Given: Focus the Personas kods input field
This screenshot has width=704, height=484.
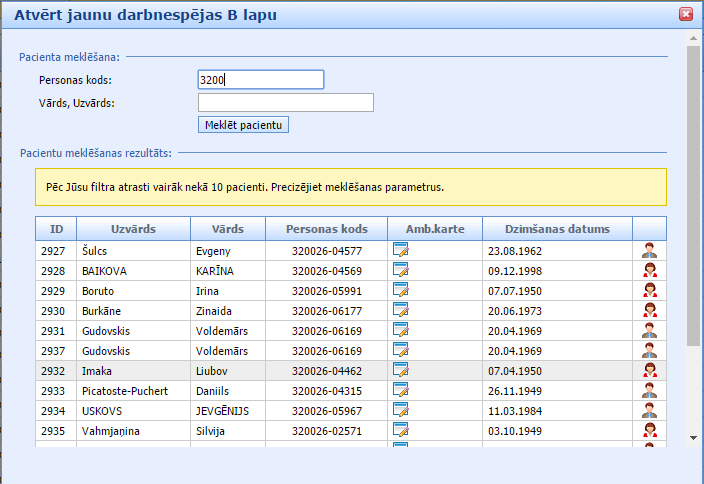Looking at the screenshot, I should [x=261, y=80].
